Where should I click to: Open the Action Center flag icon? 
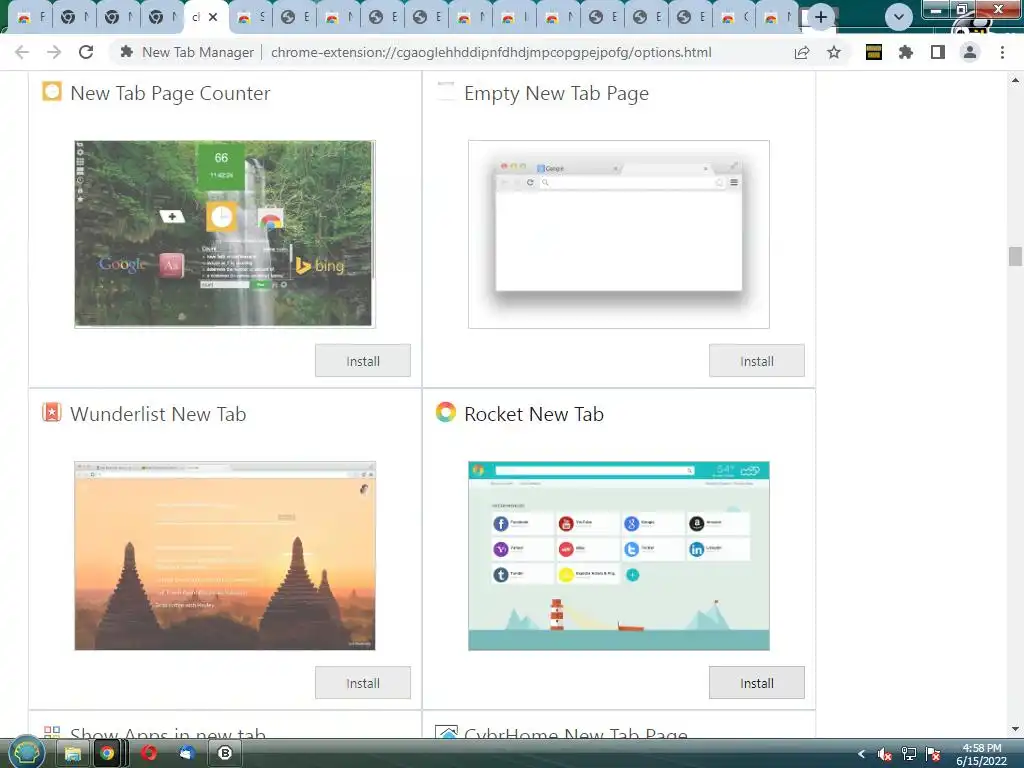click(933, 754)
